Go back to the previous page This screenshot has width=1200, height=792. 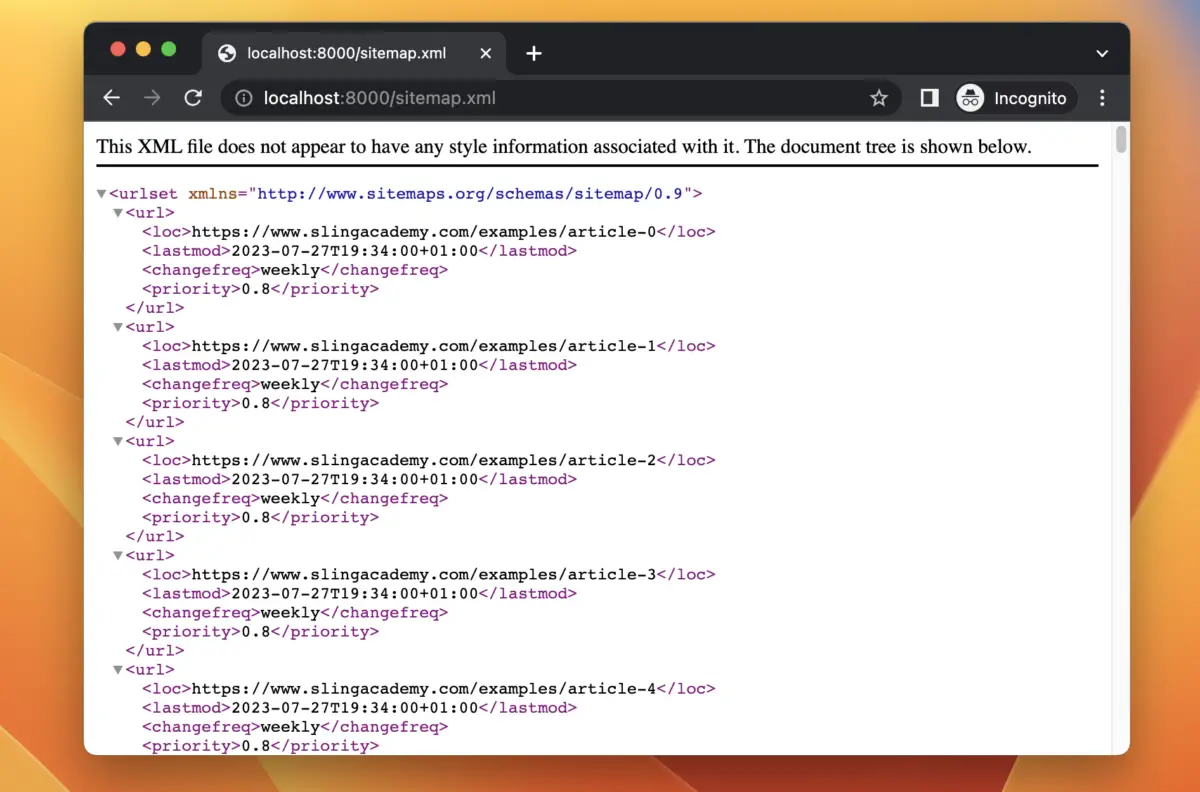111,98
